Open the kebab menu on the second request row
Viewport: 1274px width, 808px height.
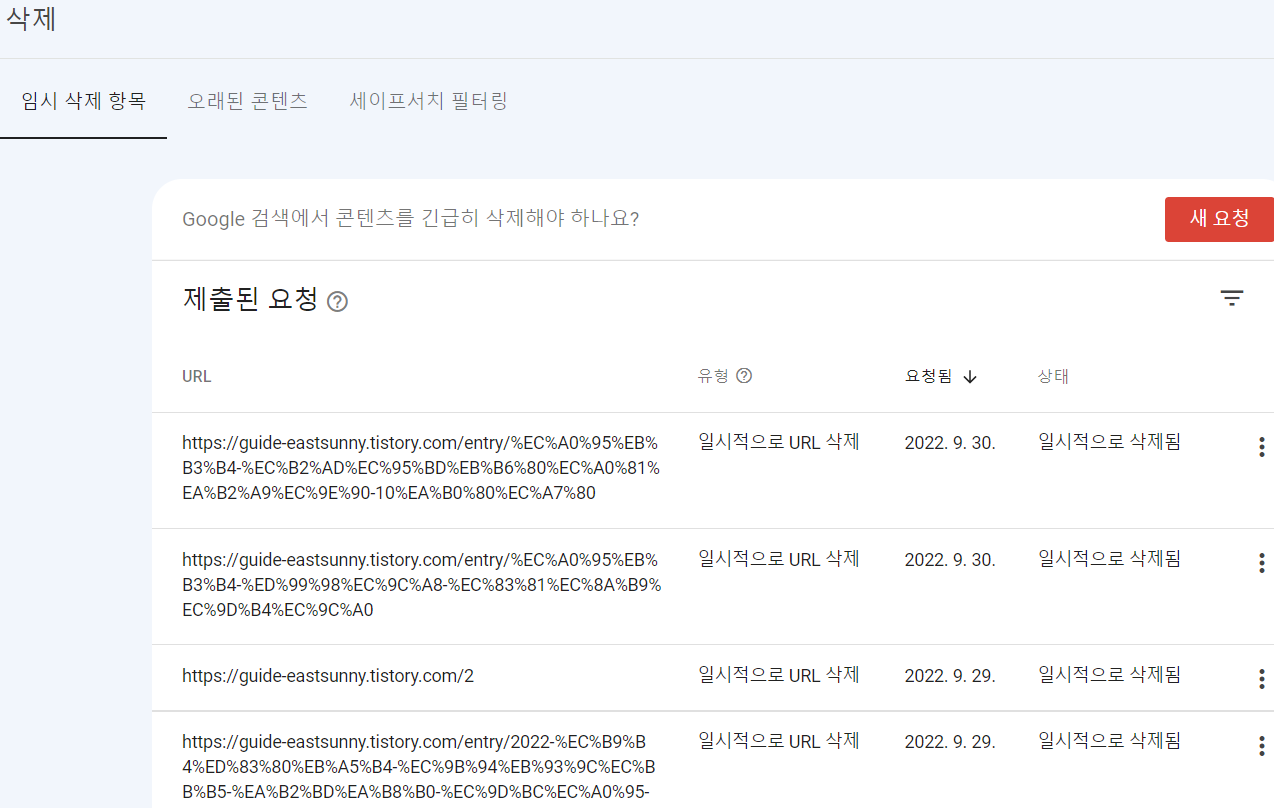1261,563
